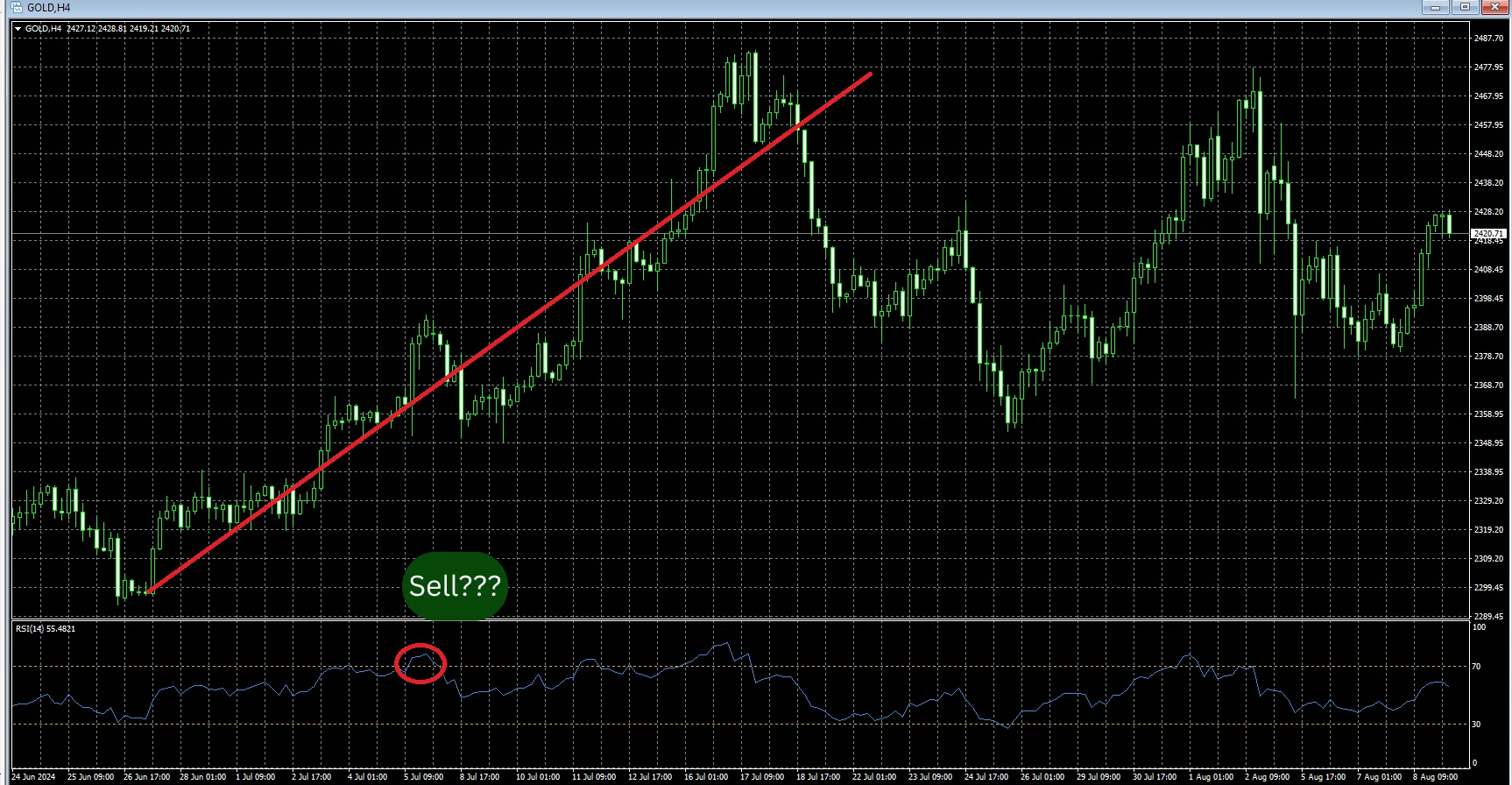
Task: Click the 2457.95 price scale label
Action: [1488, 125]
